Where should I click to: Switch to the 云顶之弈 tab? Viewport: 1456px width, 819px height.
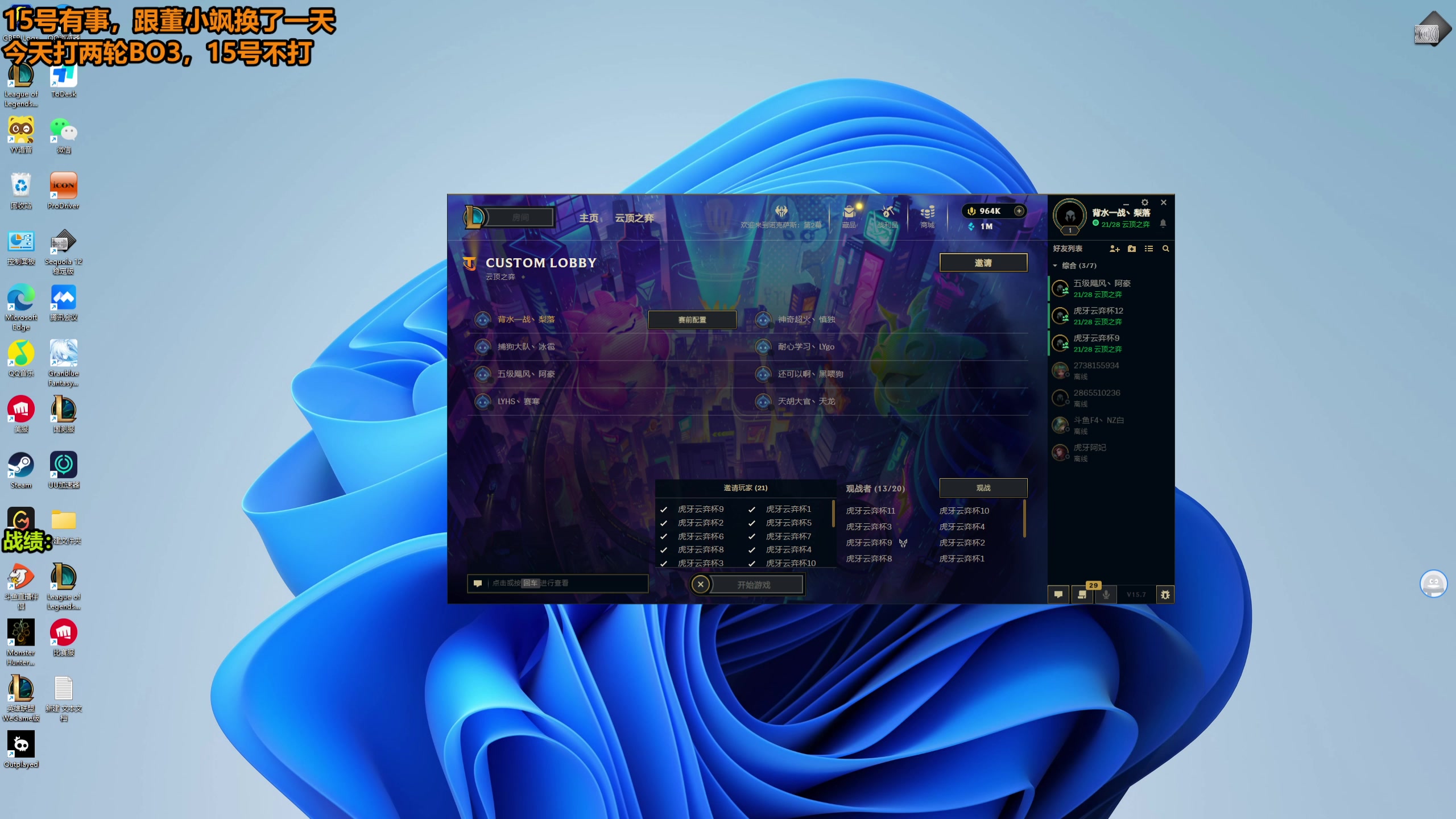click(634, 218)
